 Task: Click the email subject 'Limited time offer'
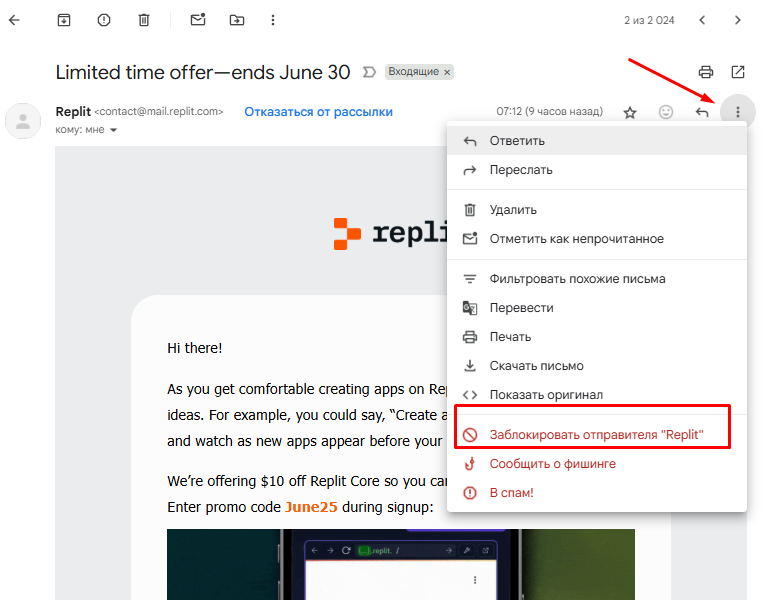click(203, 72)
